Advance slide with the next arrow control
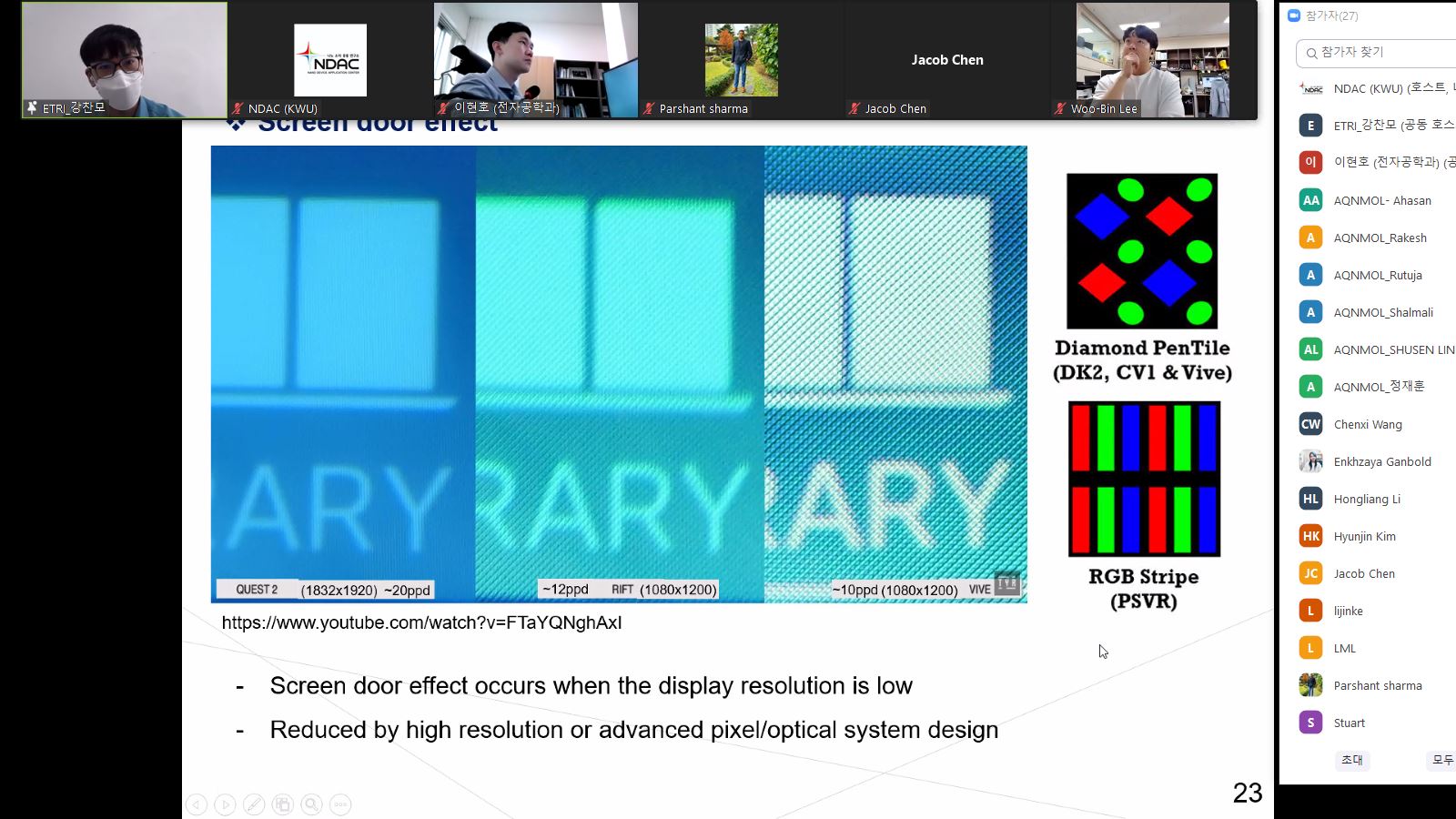The height and width of the screenshot is (819, 1456). point(226,804)
